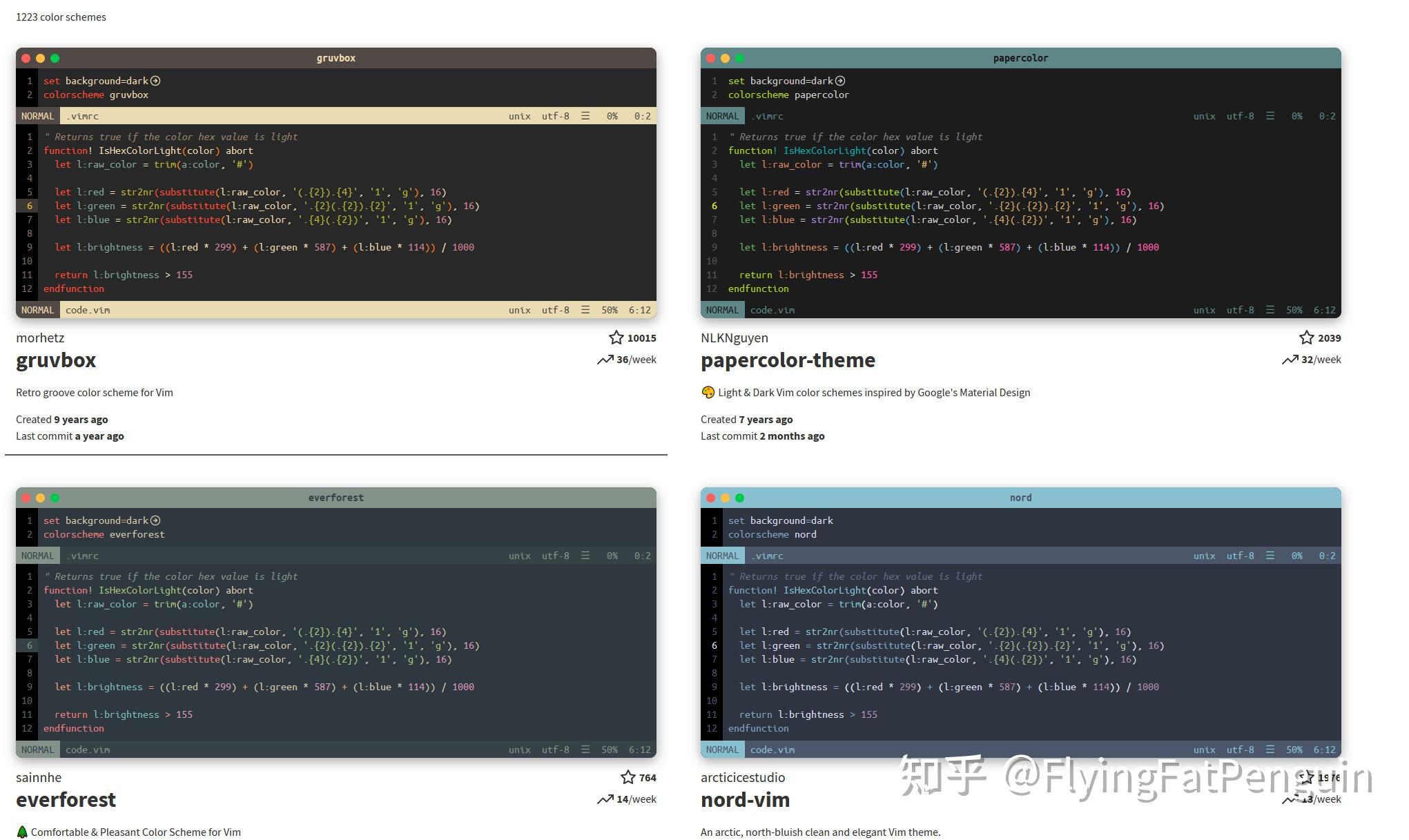This screenshot has height=840, width=1409.
Task: Click the green circle in the nord preview titlebar
Action: point(739,498)
